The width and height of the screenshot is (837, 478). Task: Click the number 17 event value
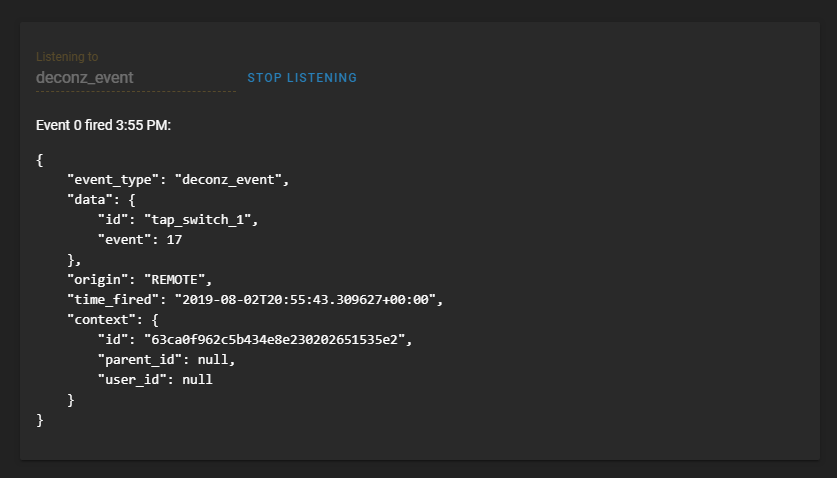[x=175, y=240]
